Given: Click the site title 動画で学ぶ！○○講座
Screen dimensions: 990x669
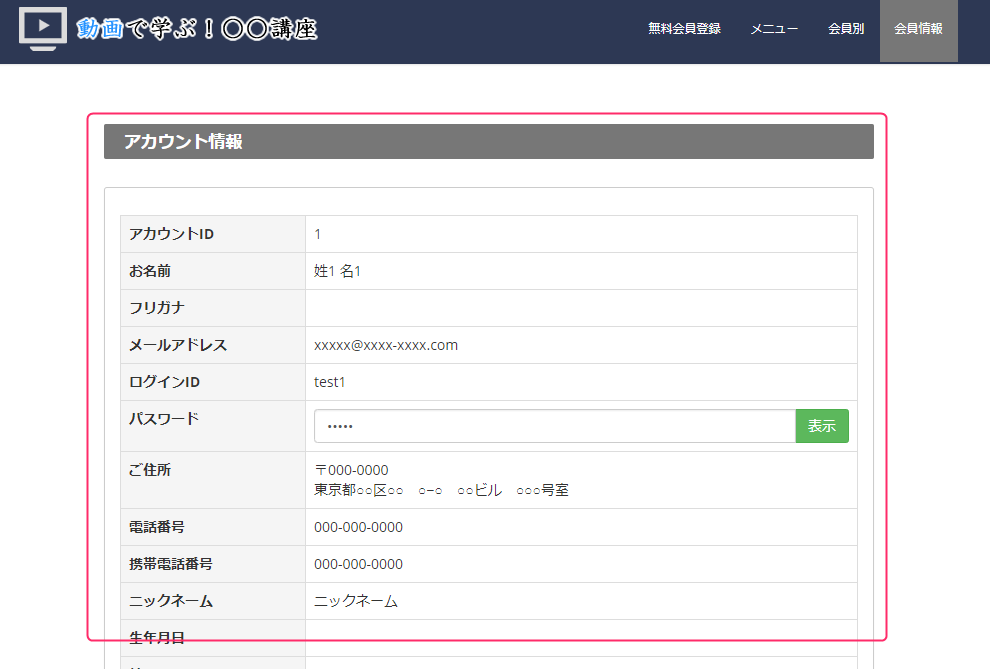Looking at the screenshot, I should click(197, 29).
